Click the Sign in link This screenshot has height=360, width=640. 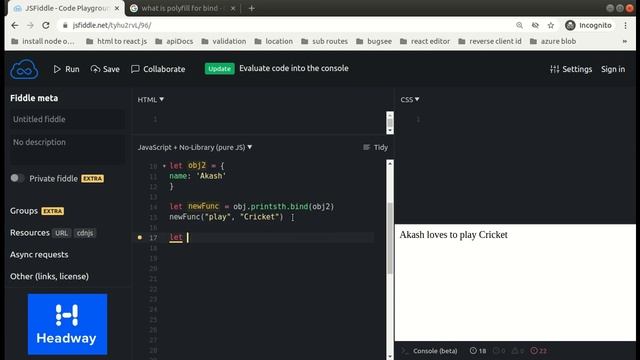(613, 69)
